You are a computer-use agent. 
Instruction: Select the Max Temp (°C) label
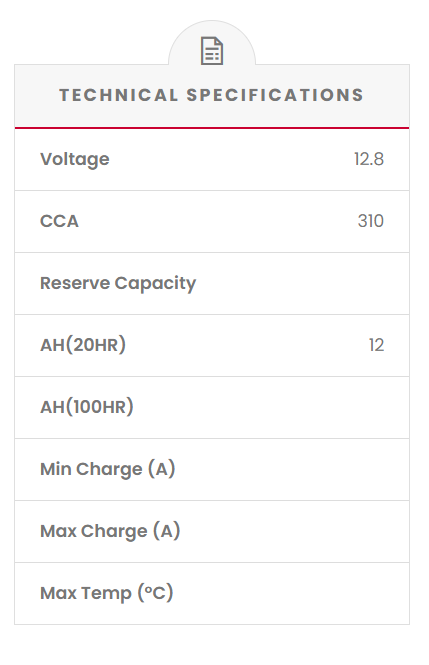[107, 593]
